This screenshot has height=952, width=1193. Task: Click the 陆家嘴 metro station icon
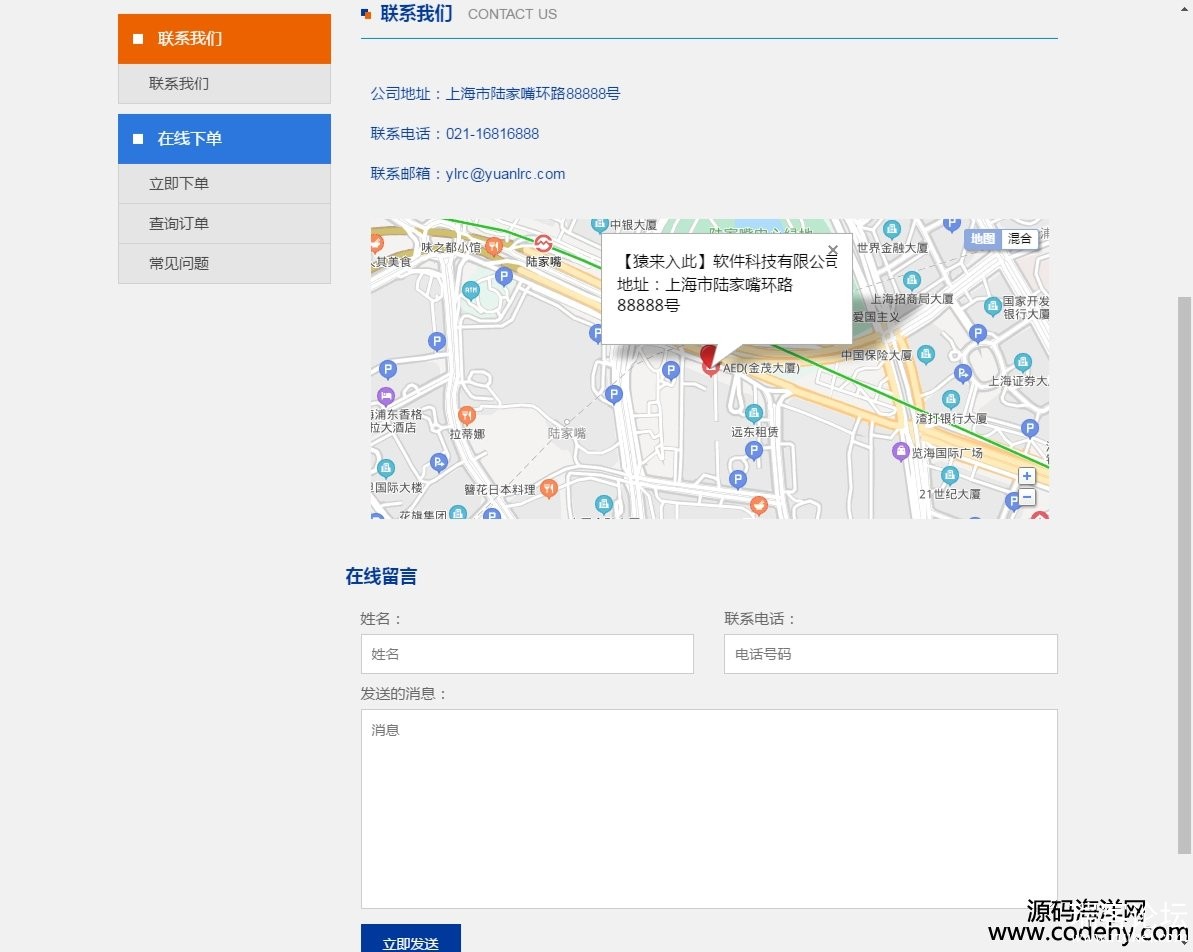[543, 244]
